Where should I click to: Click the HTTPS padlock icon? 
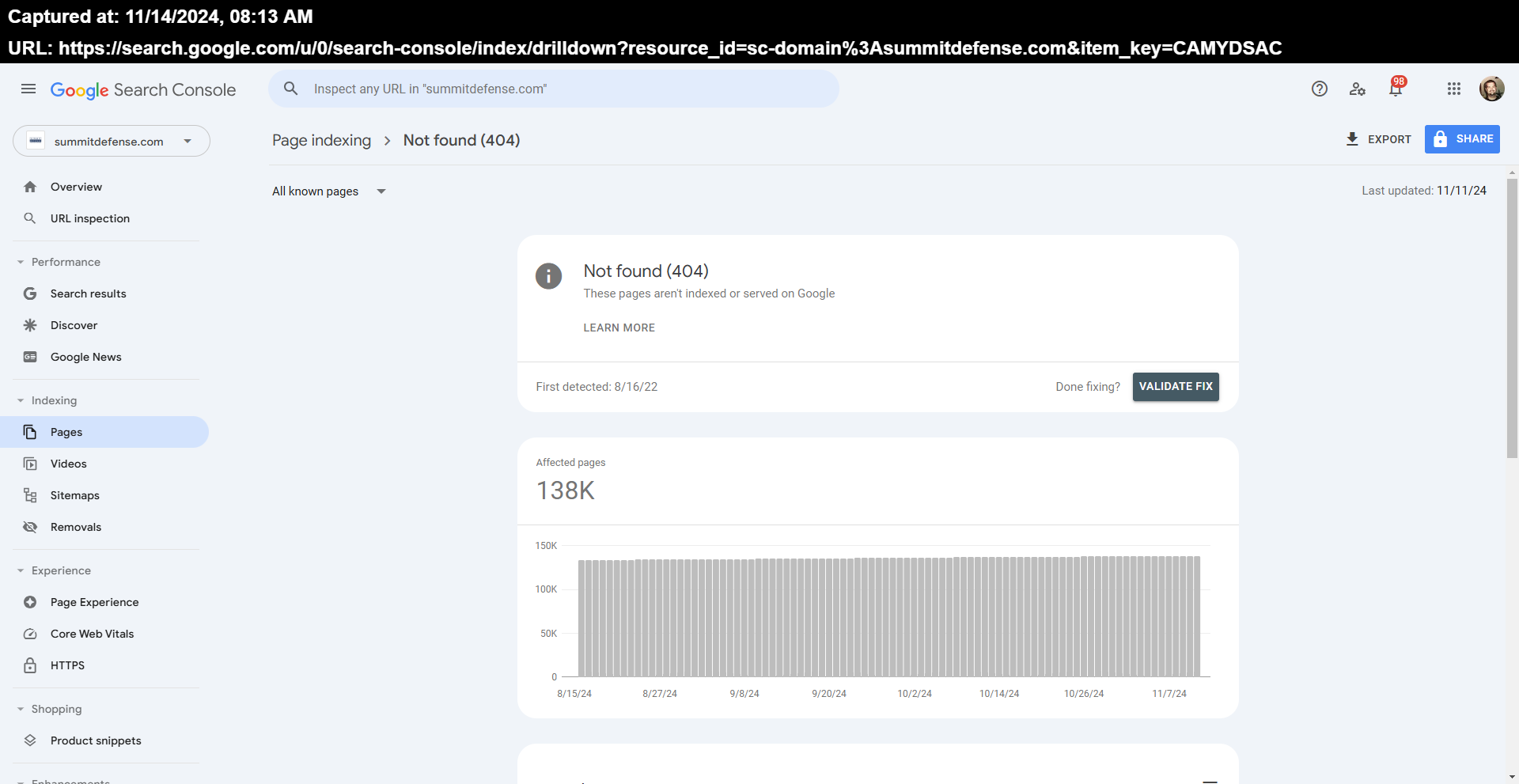pyautogui.click(x=30, y=665)
